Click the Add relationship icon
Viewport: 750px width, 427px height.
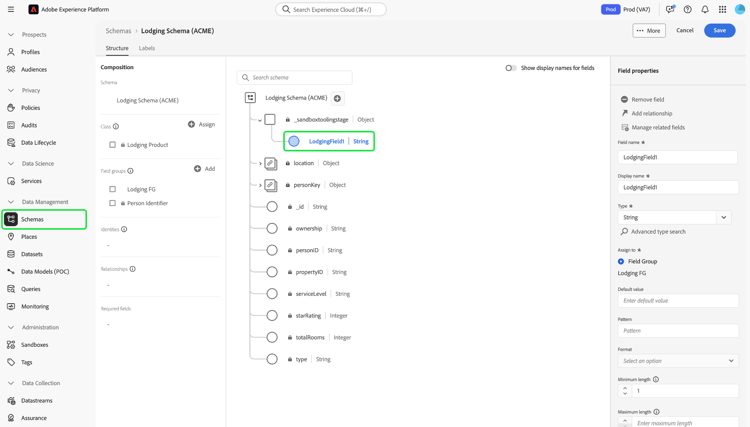[x=625, y=113]
